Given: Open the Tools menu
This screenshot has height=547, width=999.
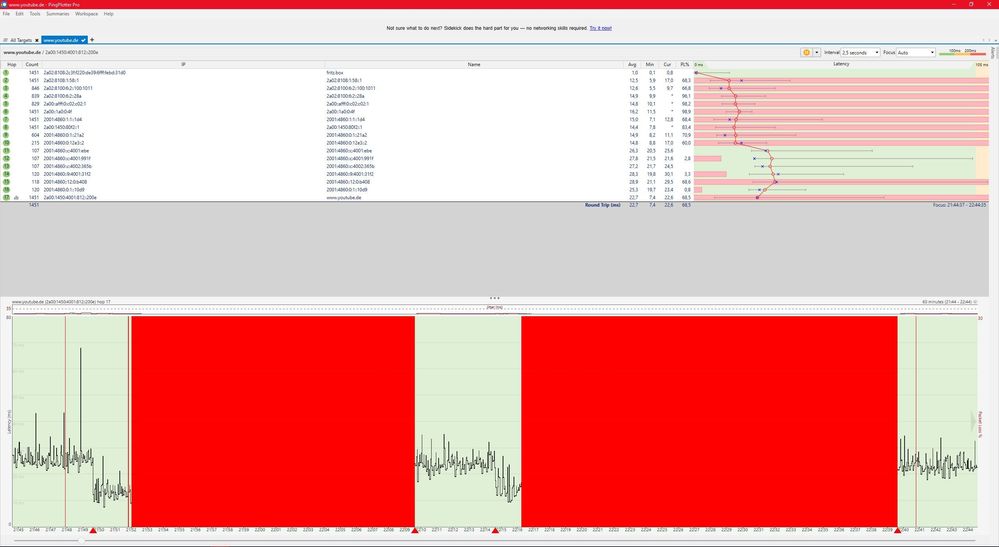Looking at the screenshot, I should coord(35,13).
